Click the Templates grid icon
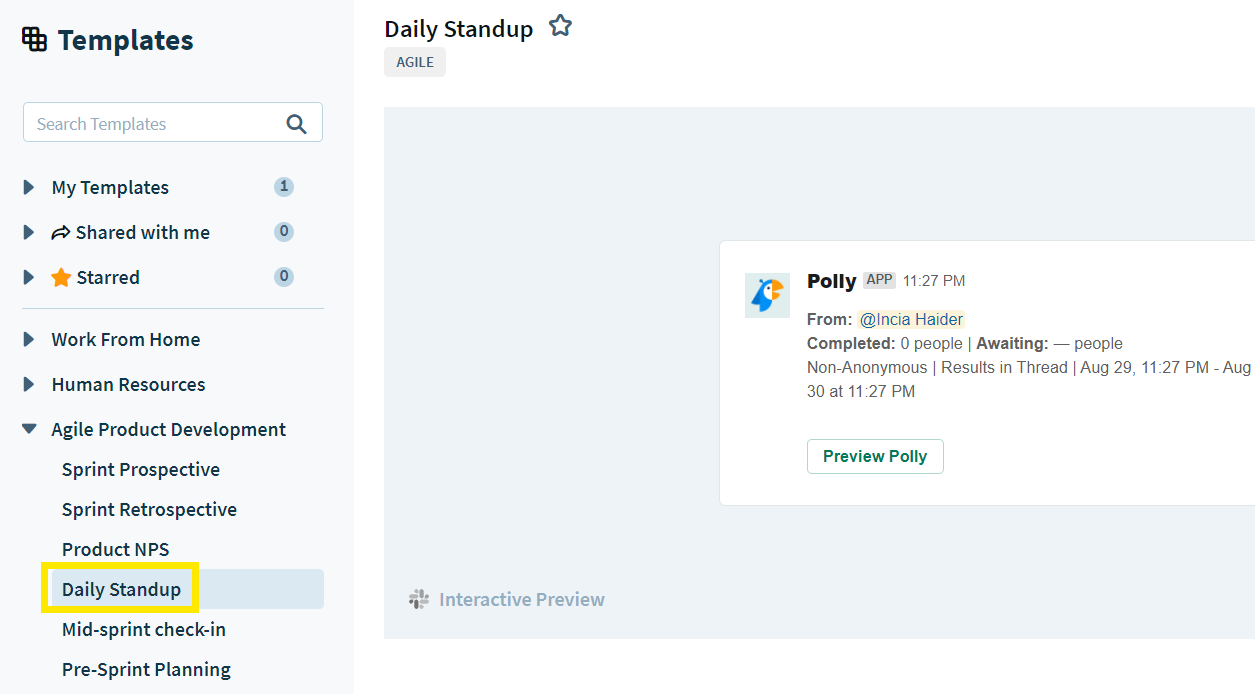Image resolution: width=1255 pixels, height=694 pixels. coord(35,40)
